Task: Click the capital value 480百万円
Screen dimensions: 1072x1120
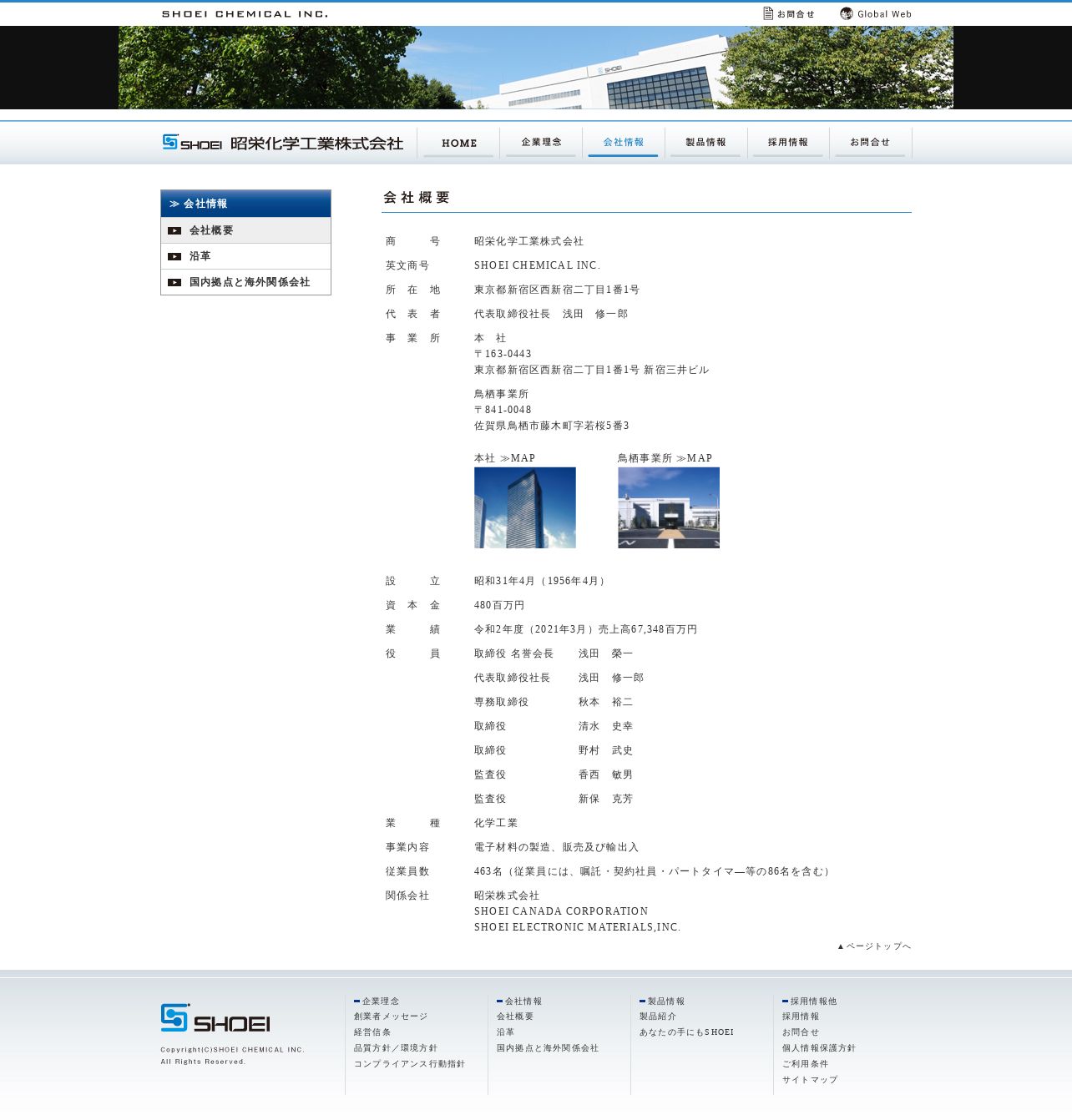Action: tap(499, 605)
